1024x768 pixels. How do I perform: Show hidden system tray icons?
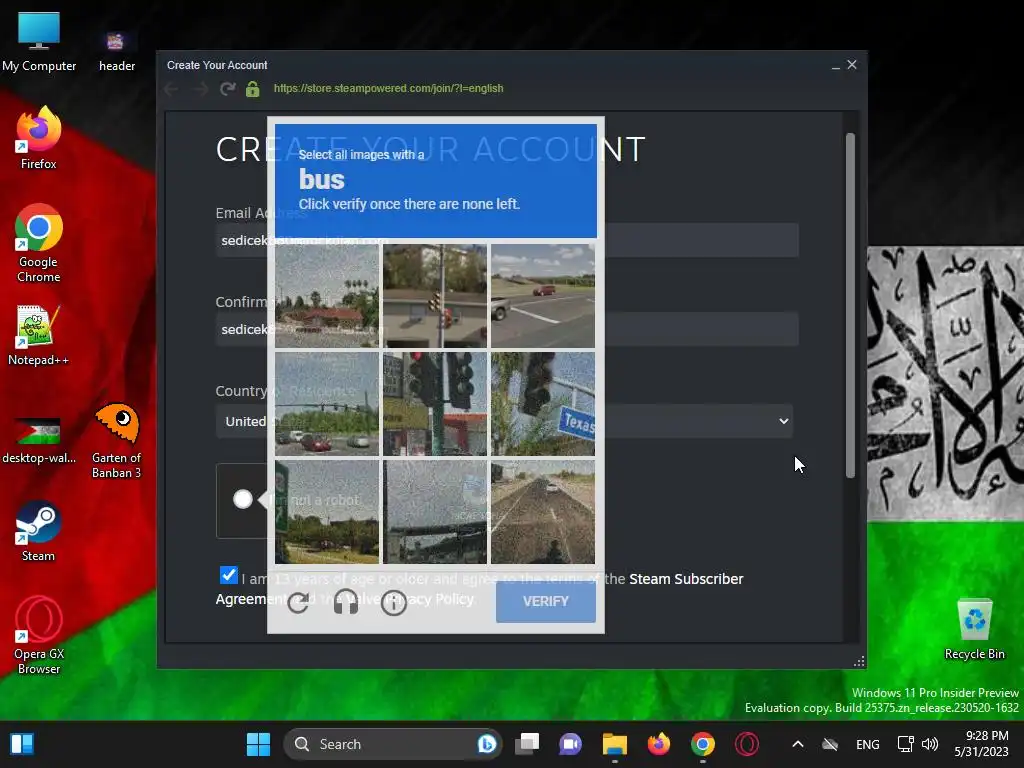tap(797, 744)
